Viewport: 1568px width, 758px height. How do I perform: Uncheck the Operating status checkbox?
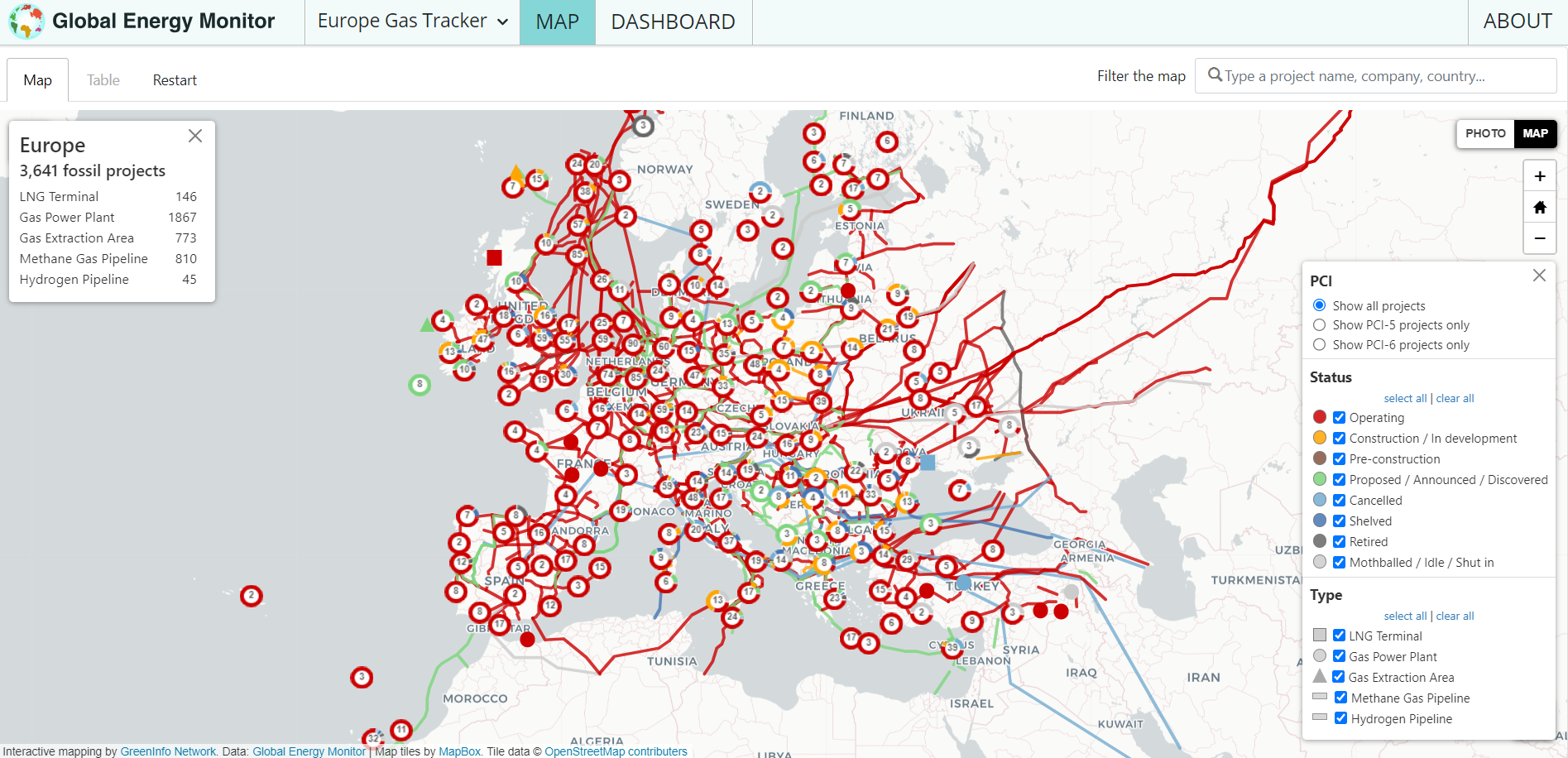tap(1339, 418)
